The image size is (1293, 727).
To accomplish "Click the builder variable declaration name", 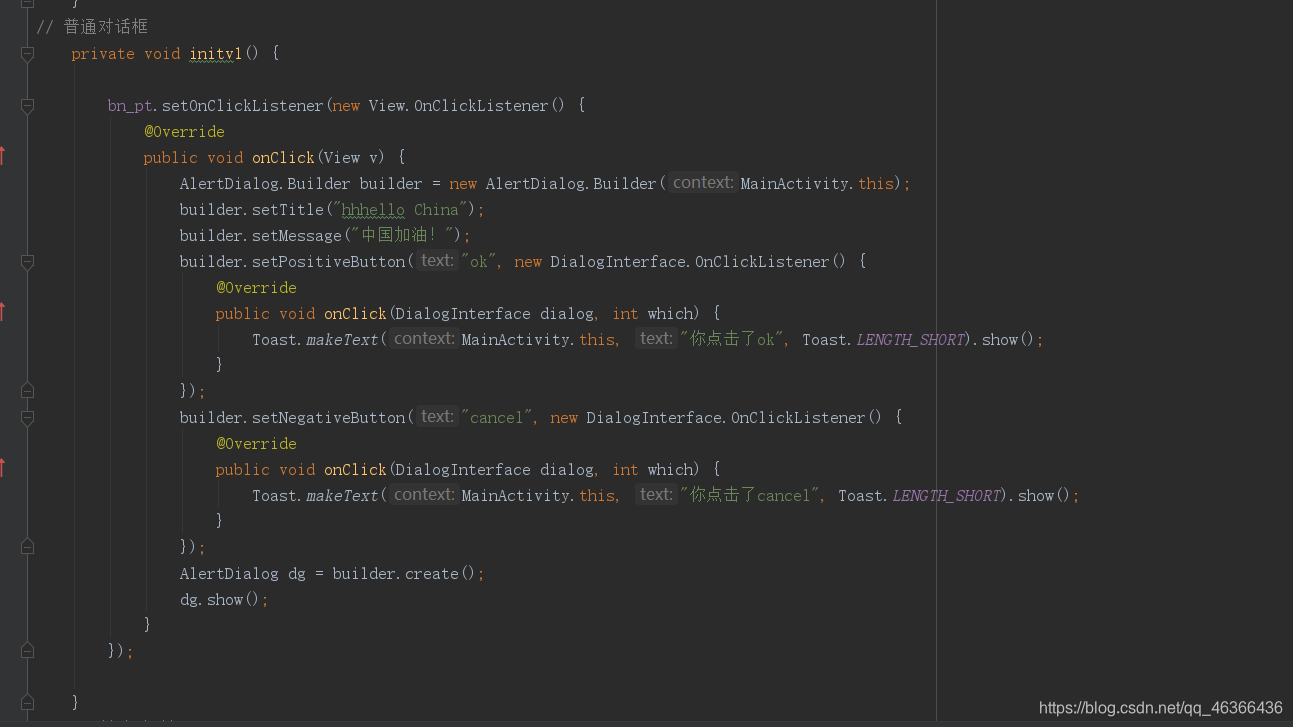I will (x=391, y=184).
